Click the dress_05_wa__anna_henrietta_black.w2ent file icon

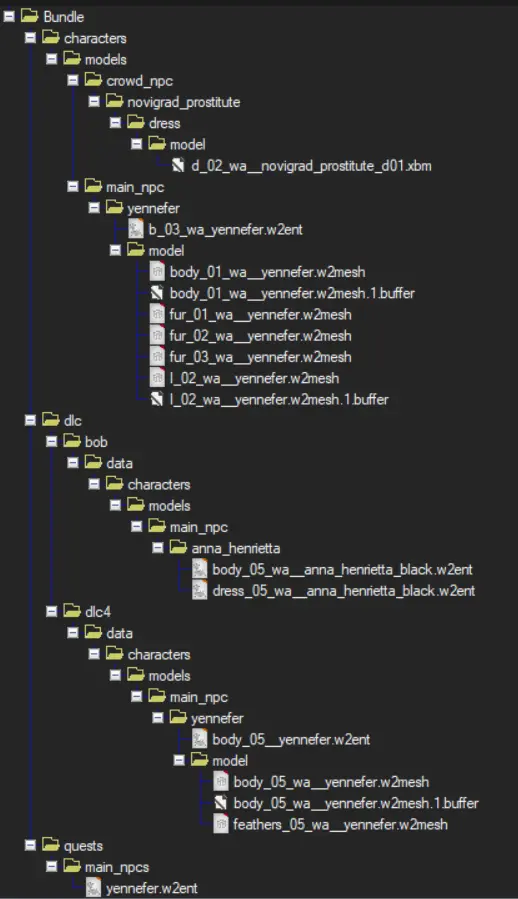[x=199, y=591]
